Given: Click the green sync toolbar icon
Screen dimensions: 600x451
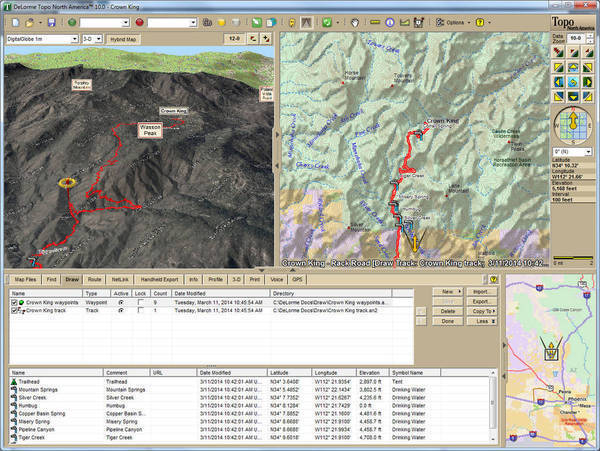Looking at the screenshot, I should click(326, 23).
